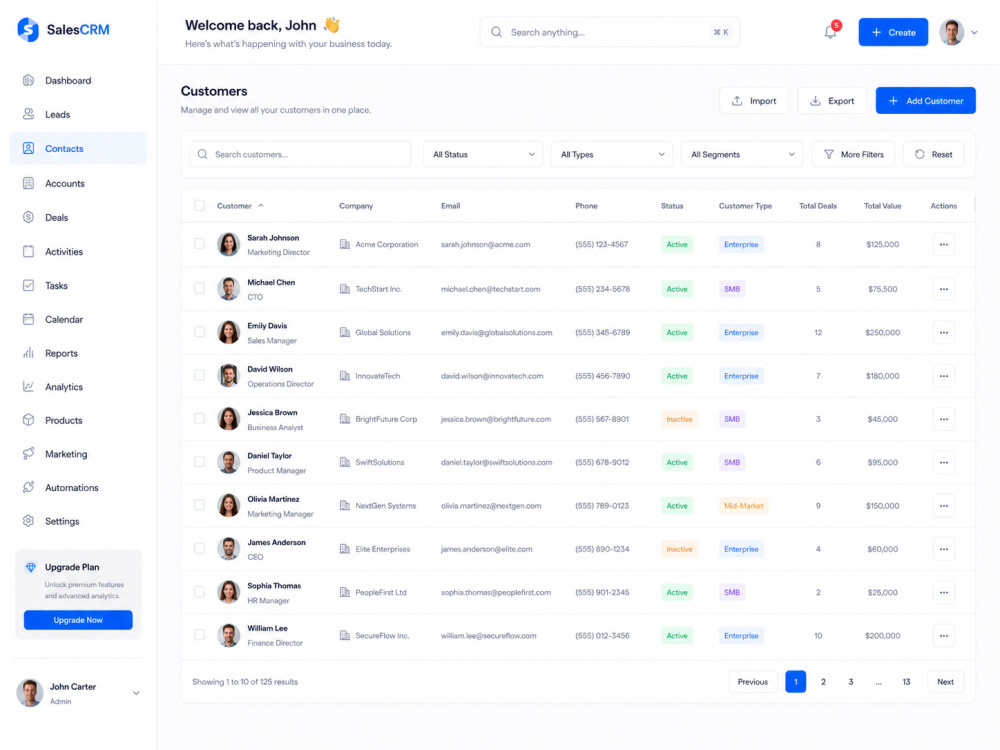Go to Contacts in sidebar

[x=78, y=149]
